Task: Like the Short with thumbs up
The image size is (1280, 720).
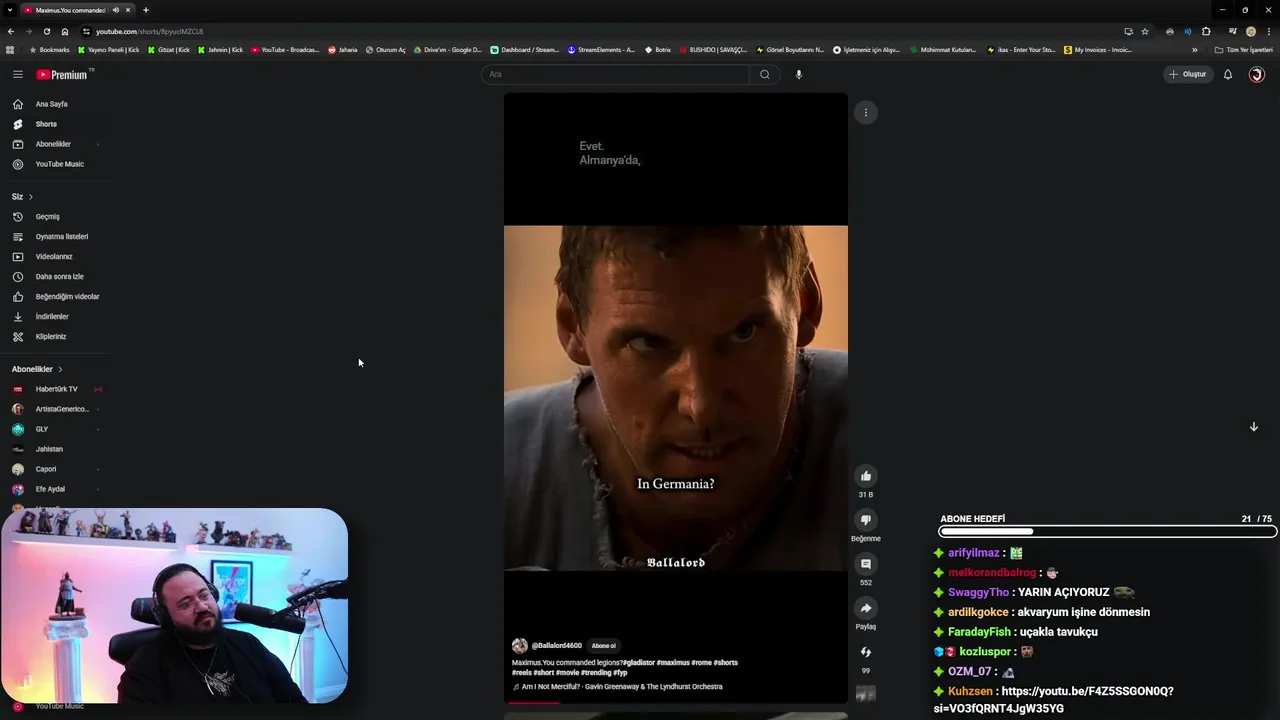Action: pyautogui.click(x=866, y=476)
